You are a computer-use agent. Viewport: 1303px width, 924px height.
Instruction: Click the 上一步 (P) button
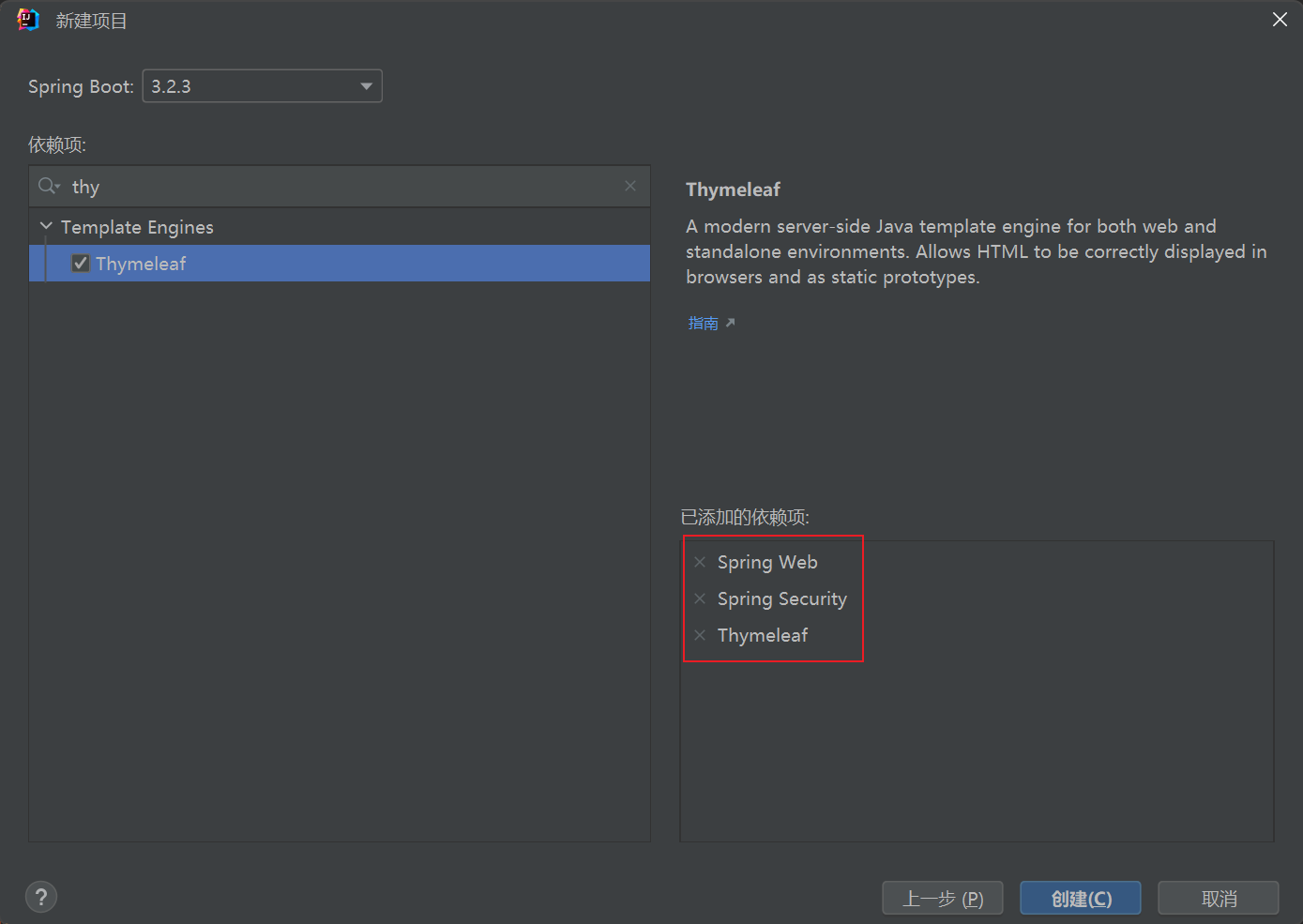pos(943,898)
